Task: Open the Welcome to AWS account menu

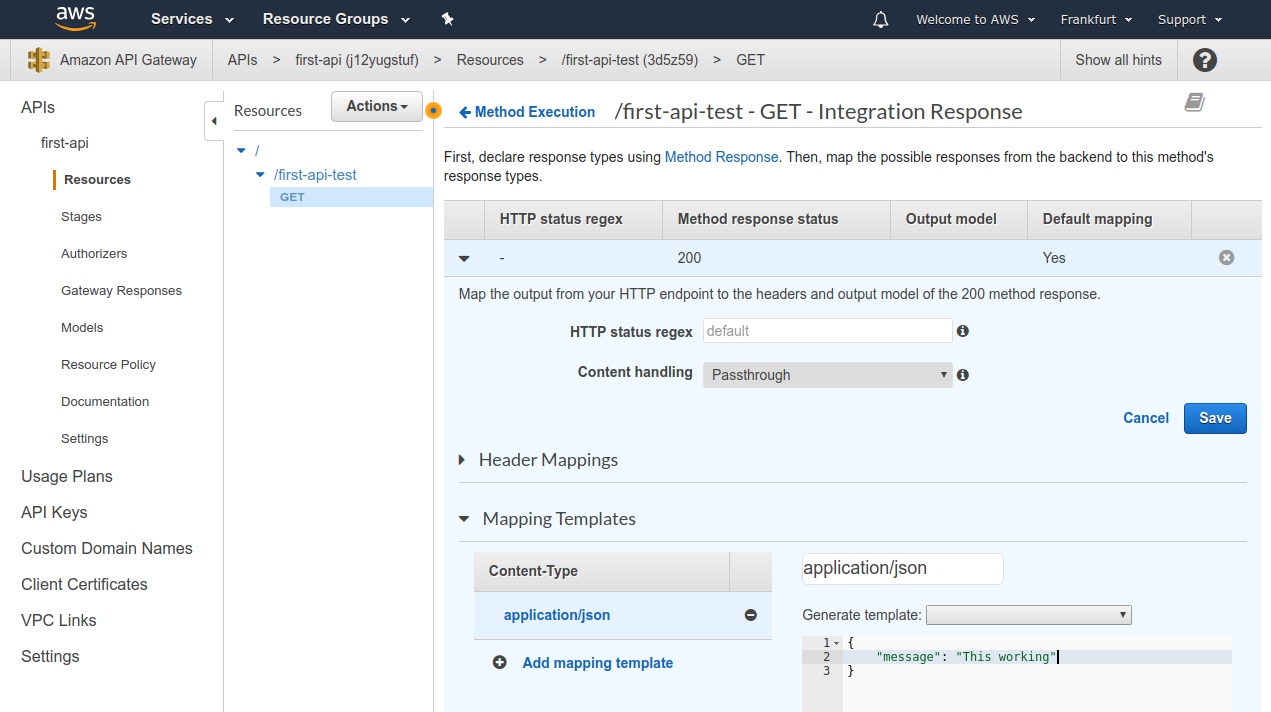Action: (x=975, y=19)
